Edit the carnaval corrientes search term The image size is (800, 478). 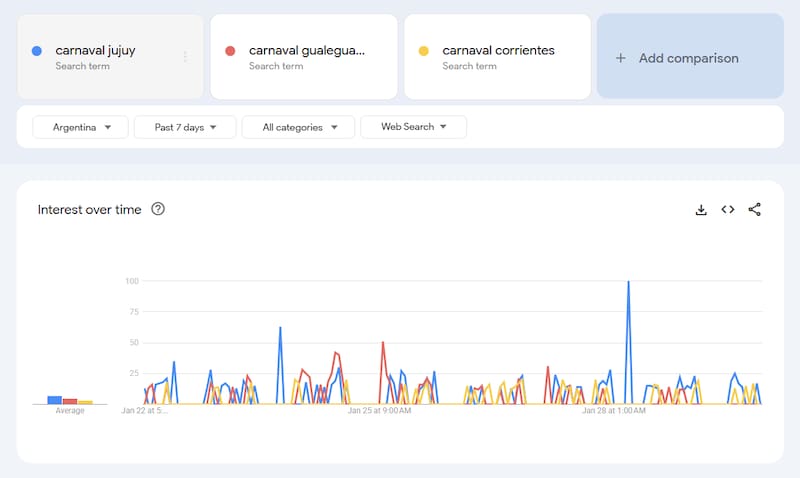(498, 51)
